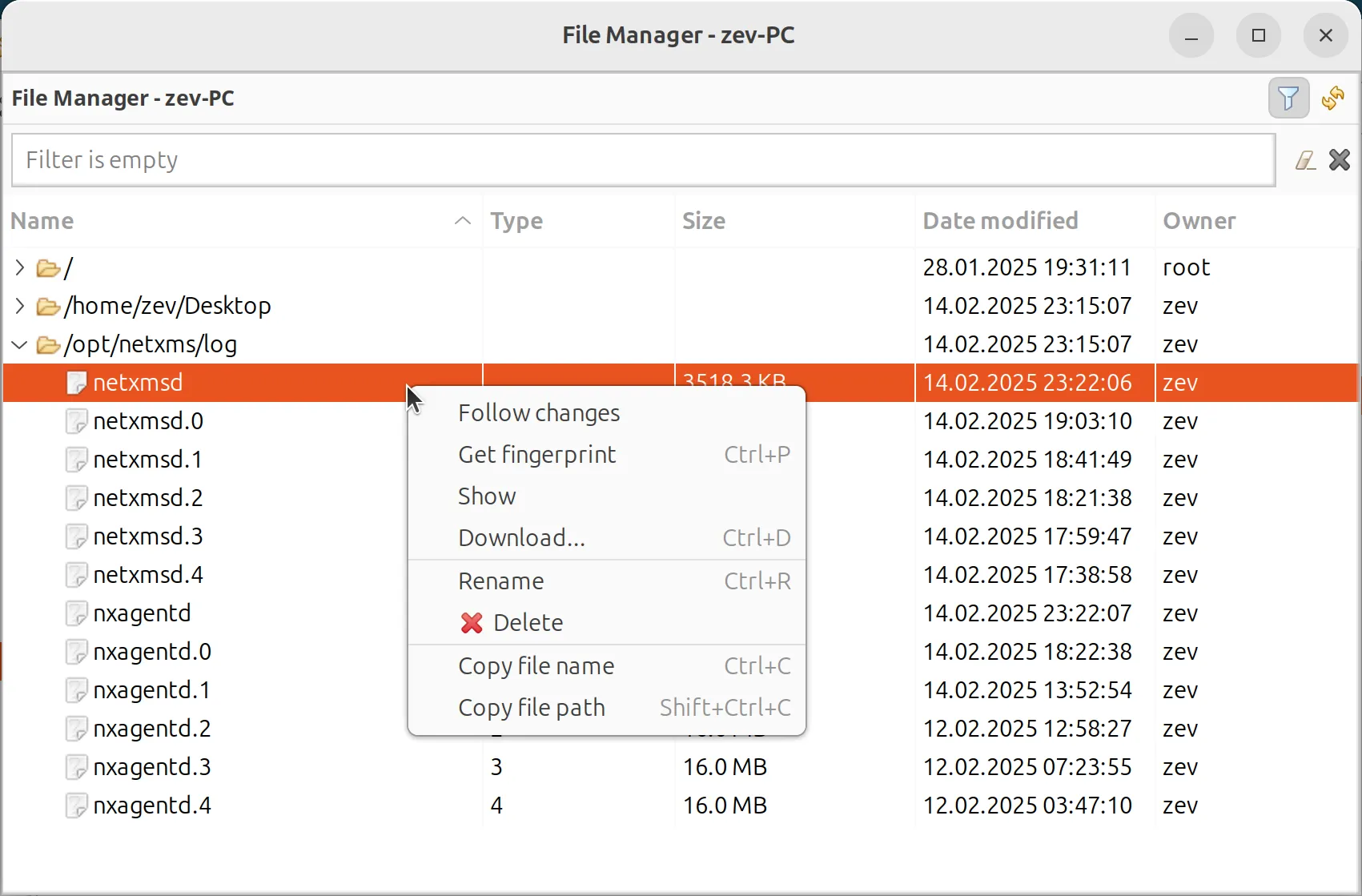Choose Download from the context menu
The image size is (1362, 896).
(x=521, y=537)
